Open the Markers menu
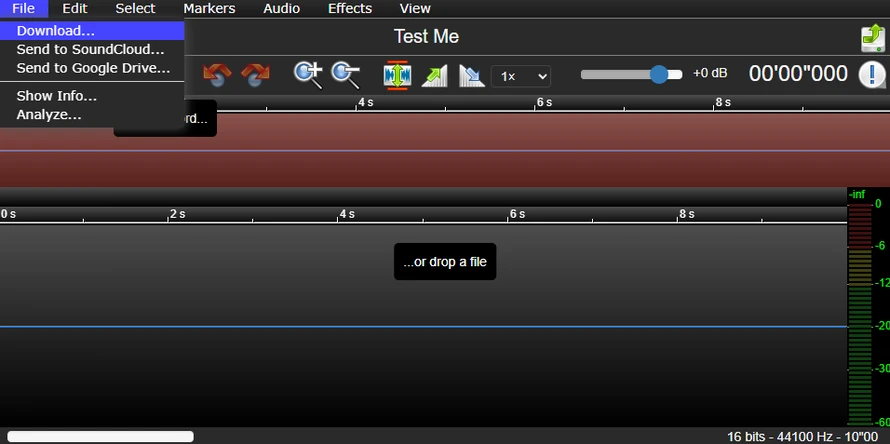The height and width of the screenshot is (444, 890). 209,8
